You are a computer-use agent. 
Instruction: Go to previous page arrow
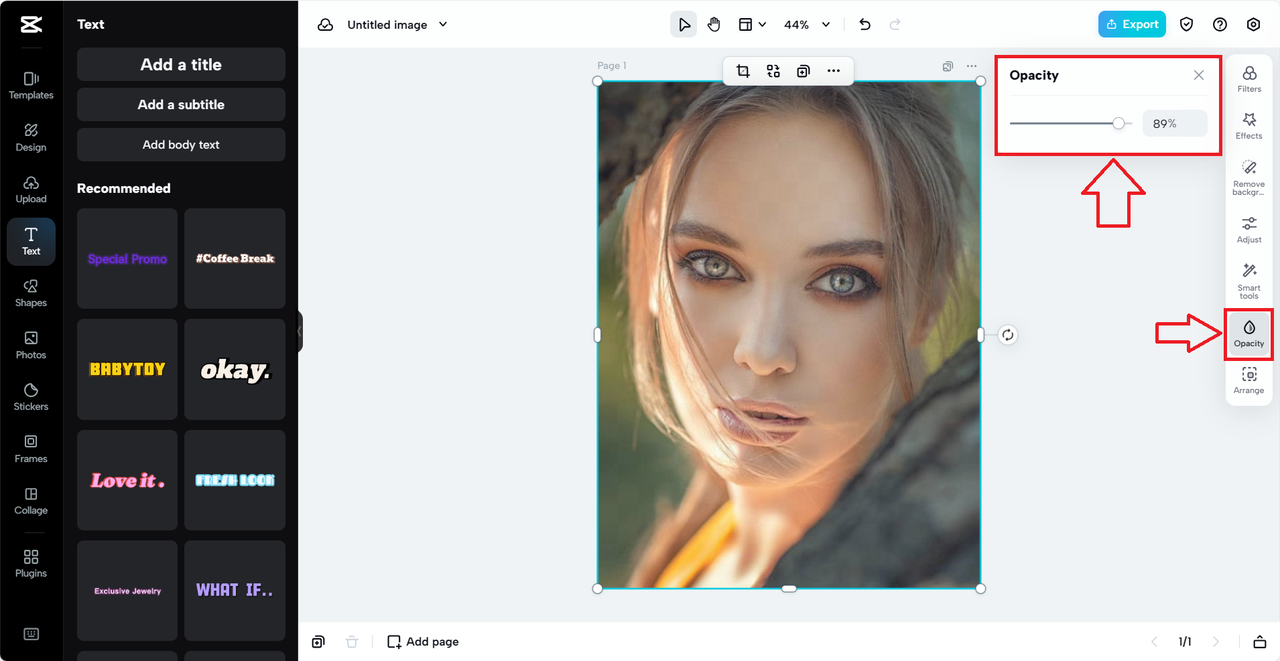click(1154, 642)
